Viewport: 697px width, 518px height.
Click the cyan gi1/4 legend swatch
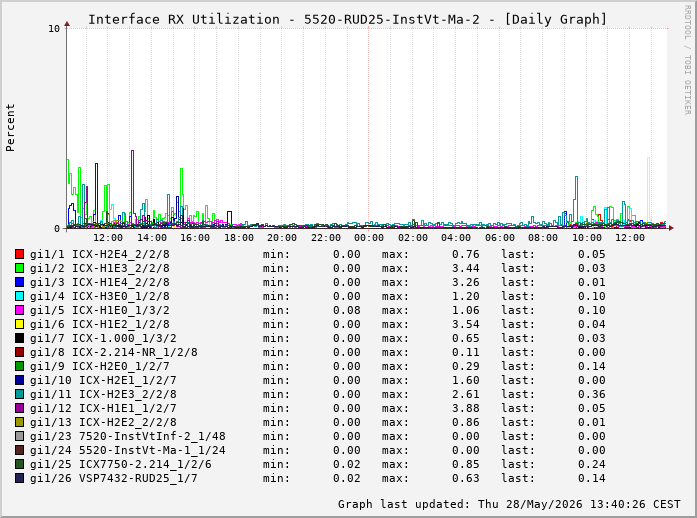pyautogui.click(x=19, y=296)
